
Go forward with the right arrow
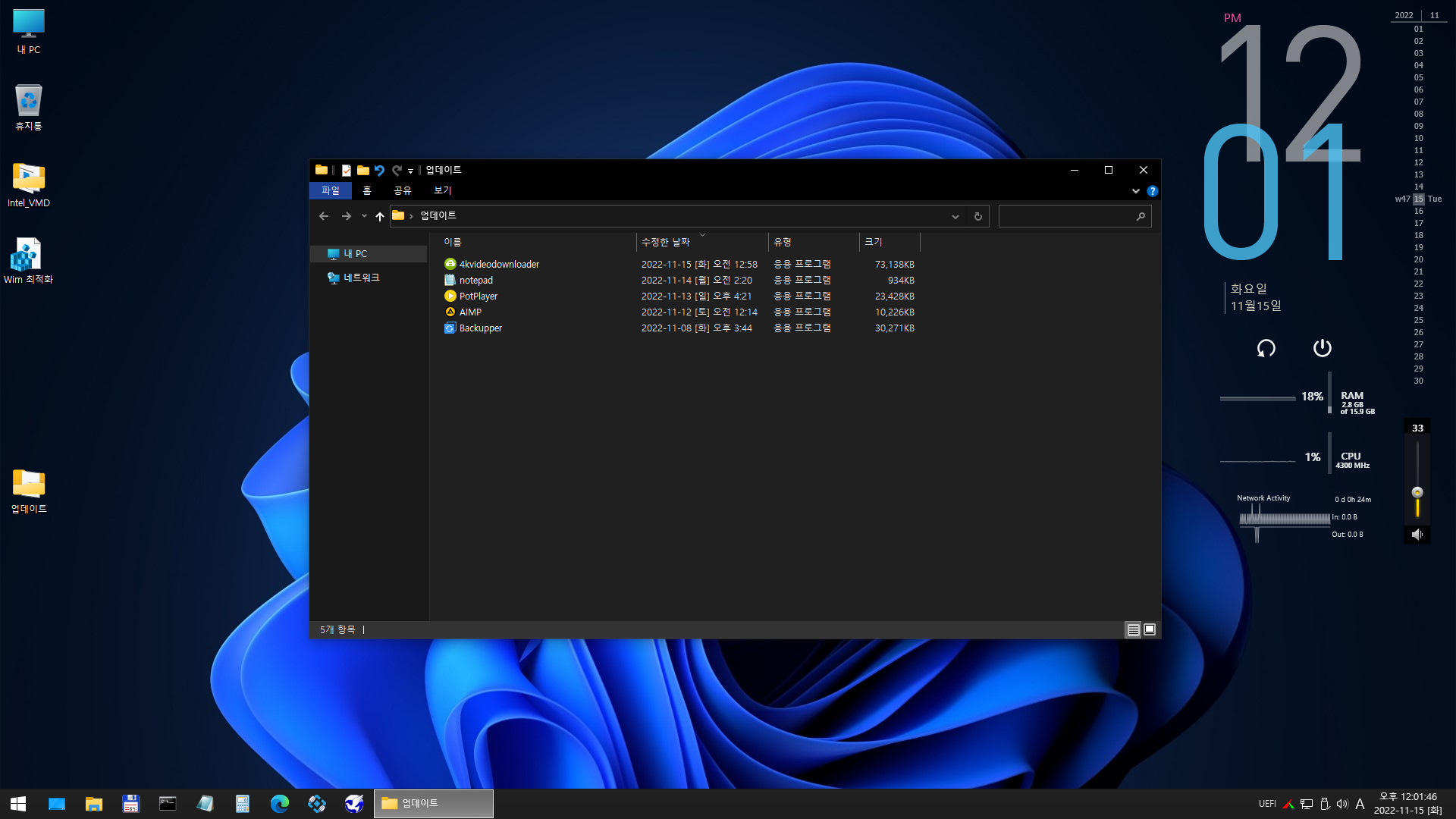[x=347, y=216]
